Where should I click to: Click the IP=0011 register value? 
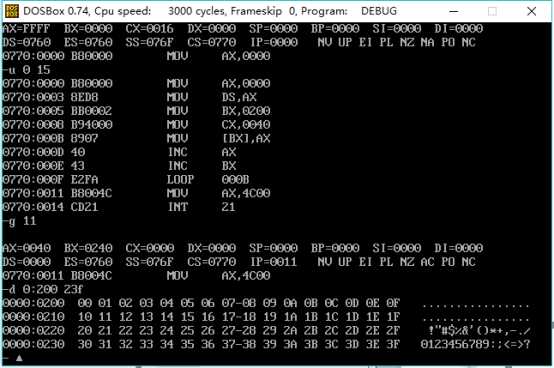click(x=273, y=262)
